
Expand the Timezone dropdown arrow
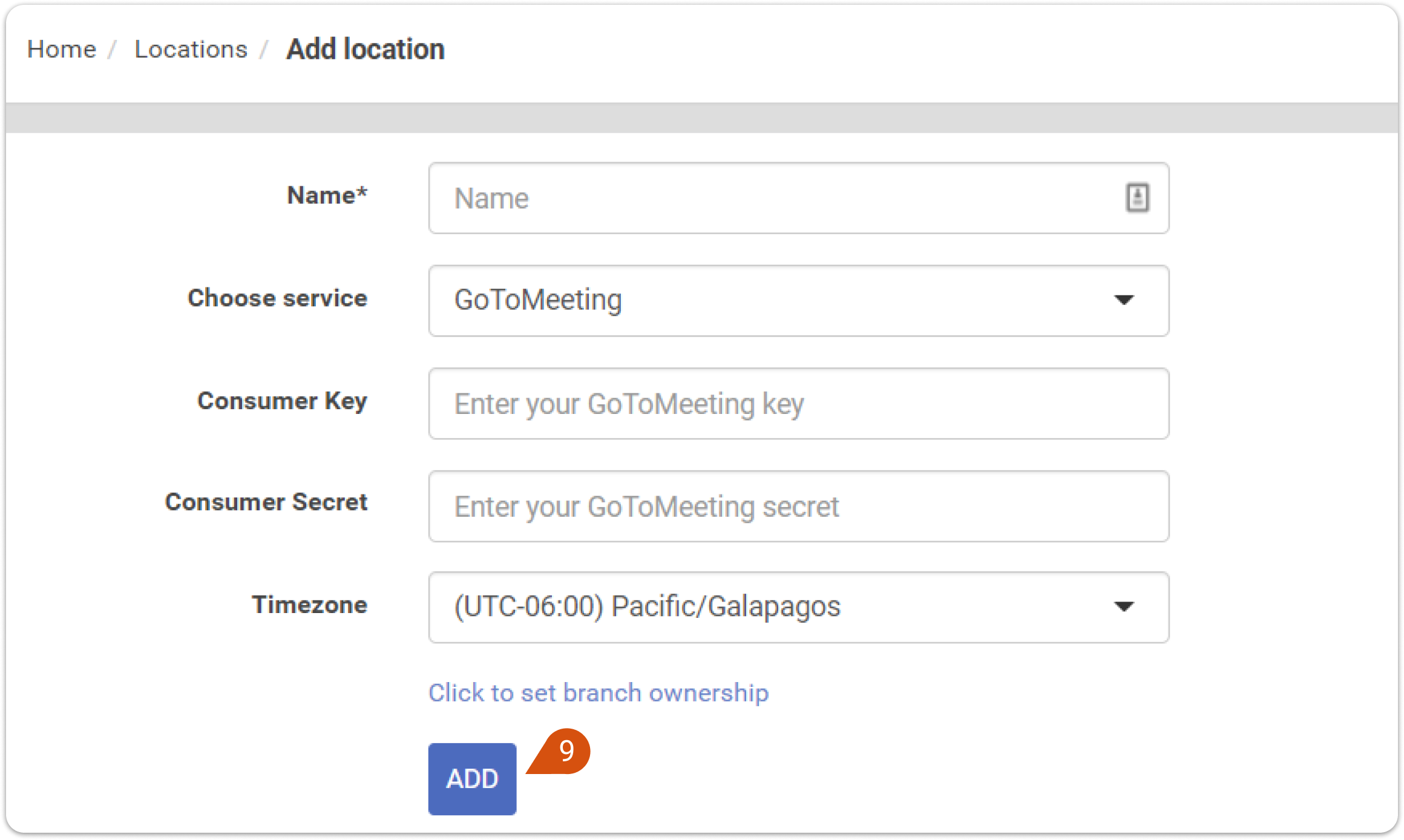(x=1124, y=607)
